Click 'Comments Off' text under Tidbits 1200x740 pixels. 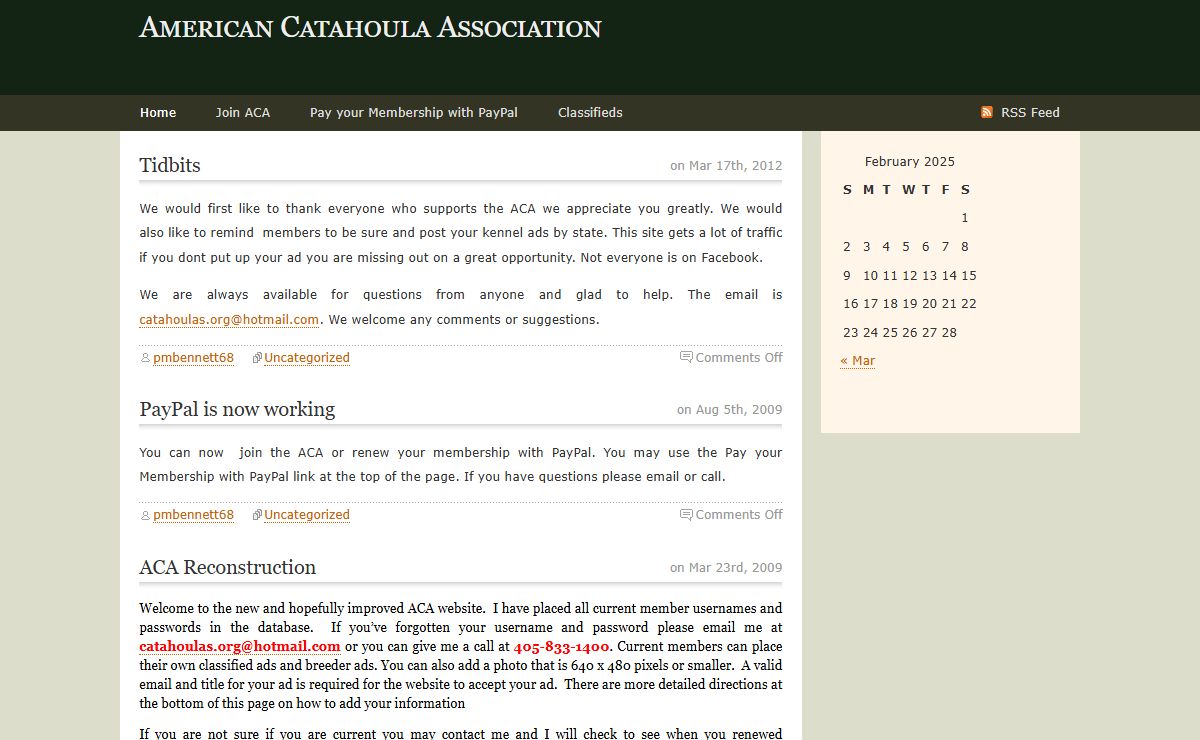click(739, 358)
